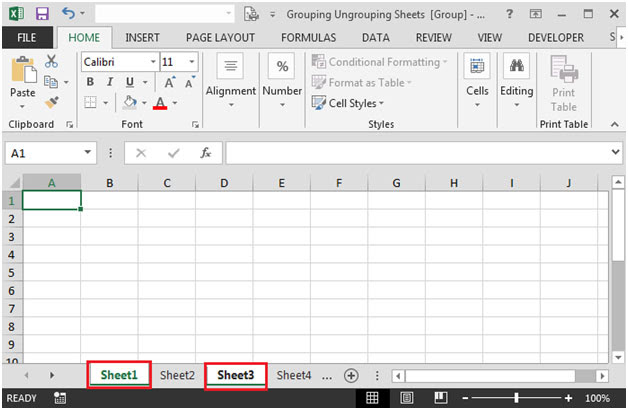This screenshot has width=628, height=410.
Task: Click the Insert Function fx icon
Action: 205,153
